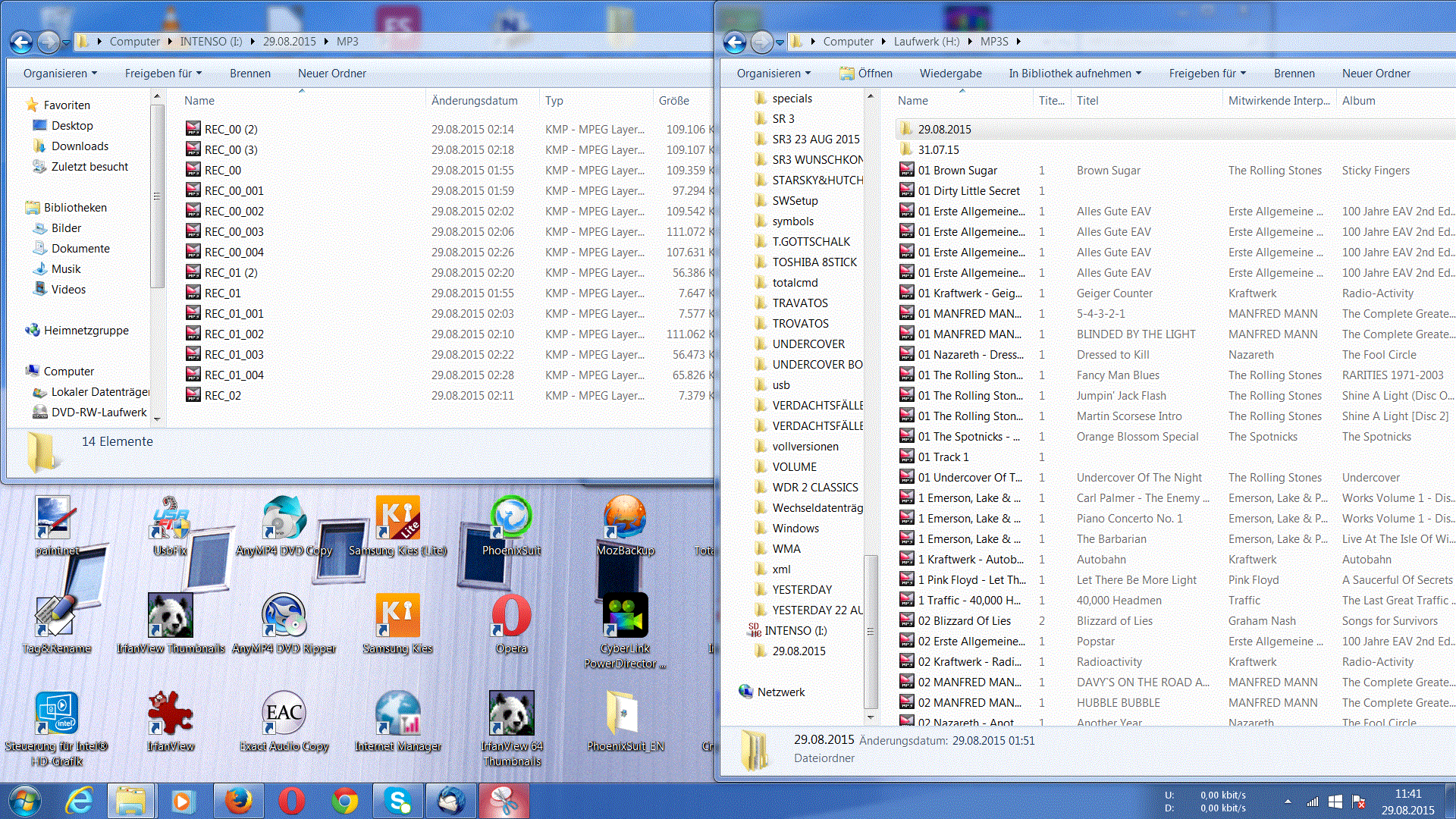This screenshot has height=819, width=1456.
Task: Click Firefox in the Windows taskbar
Action: click(x=238, y=801)
